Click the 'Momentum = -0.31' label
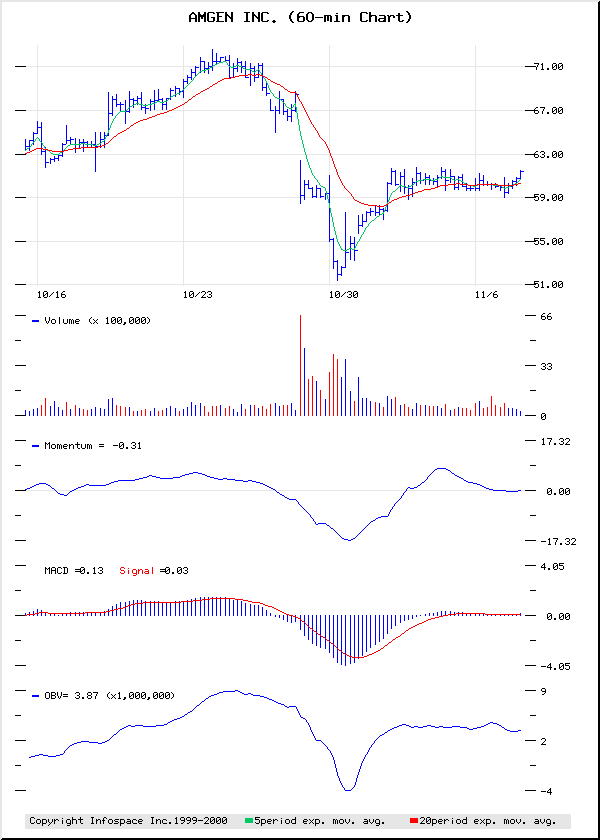600x840 pixels. coord(93,446)
